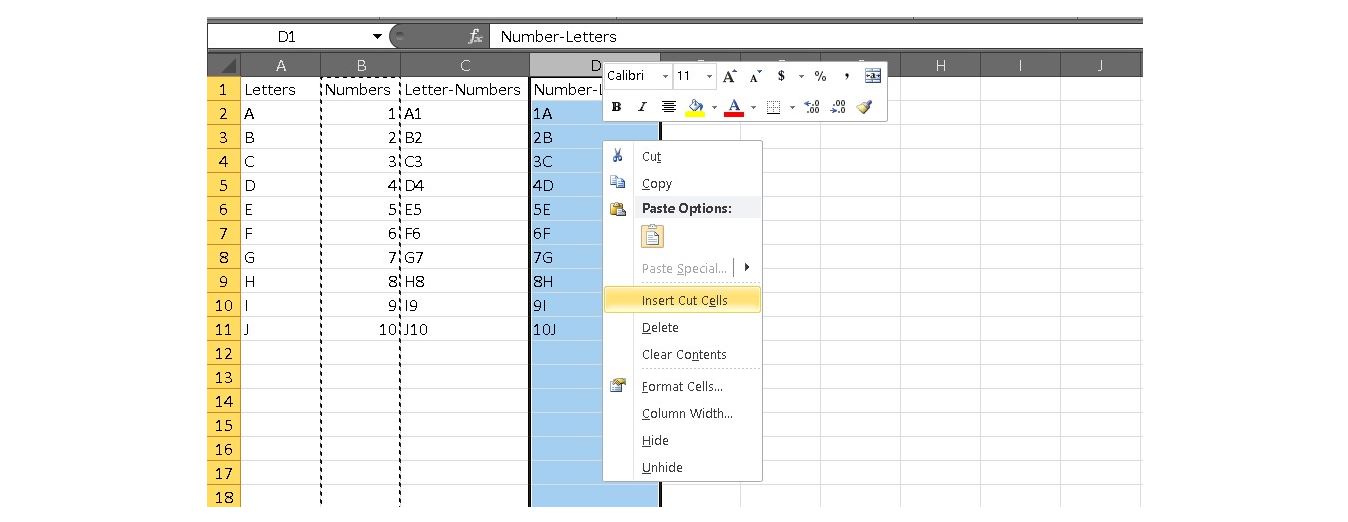Image resolution: width=1348 pixels, height=522 pixels.
Task: Apply yellow fill color bucket
Action: [x=696, y=107]
